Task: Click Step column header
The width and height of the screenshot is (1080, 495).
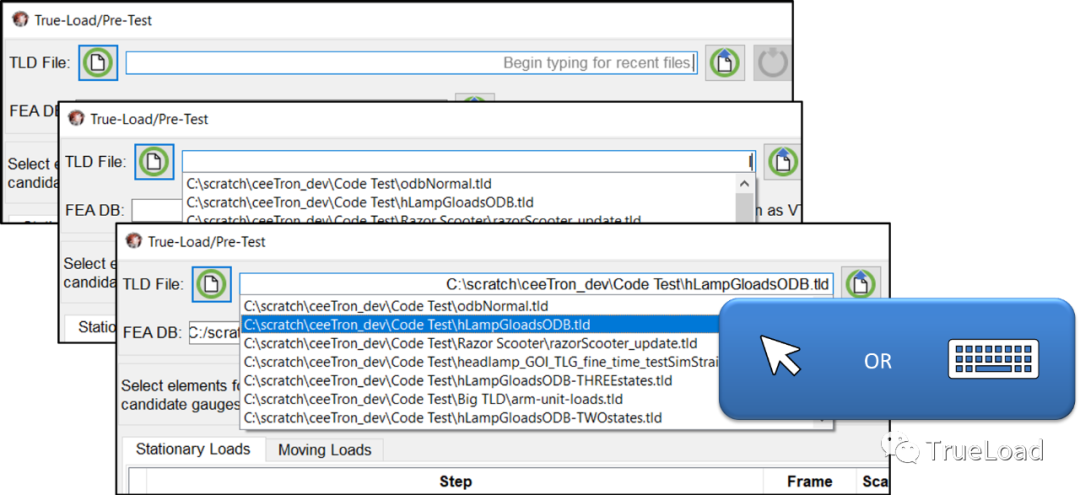Action: 455,481
